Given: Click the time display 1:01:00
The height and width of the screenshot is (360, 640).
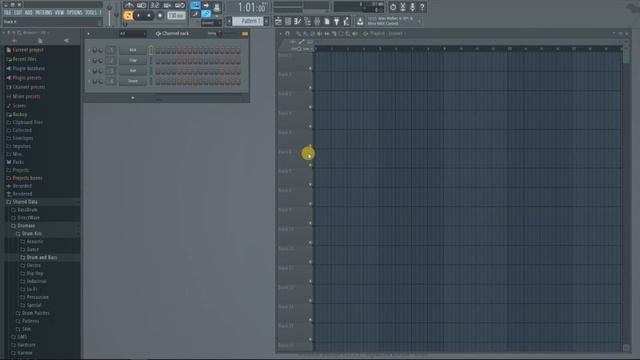Looking at the screenshot, I should tap(251, 7).
